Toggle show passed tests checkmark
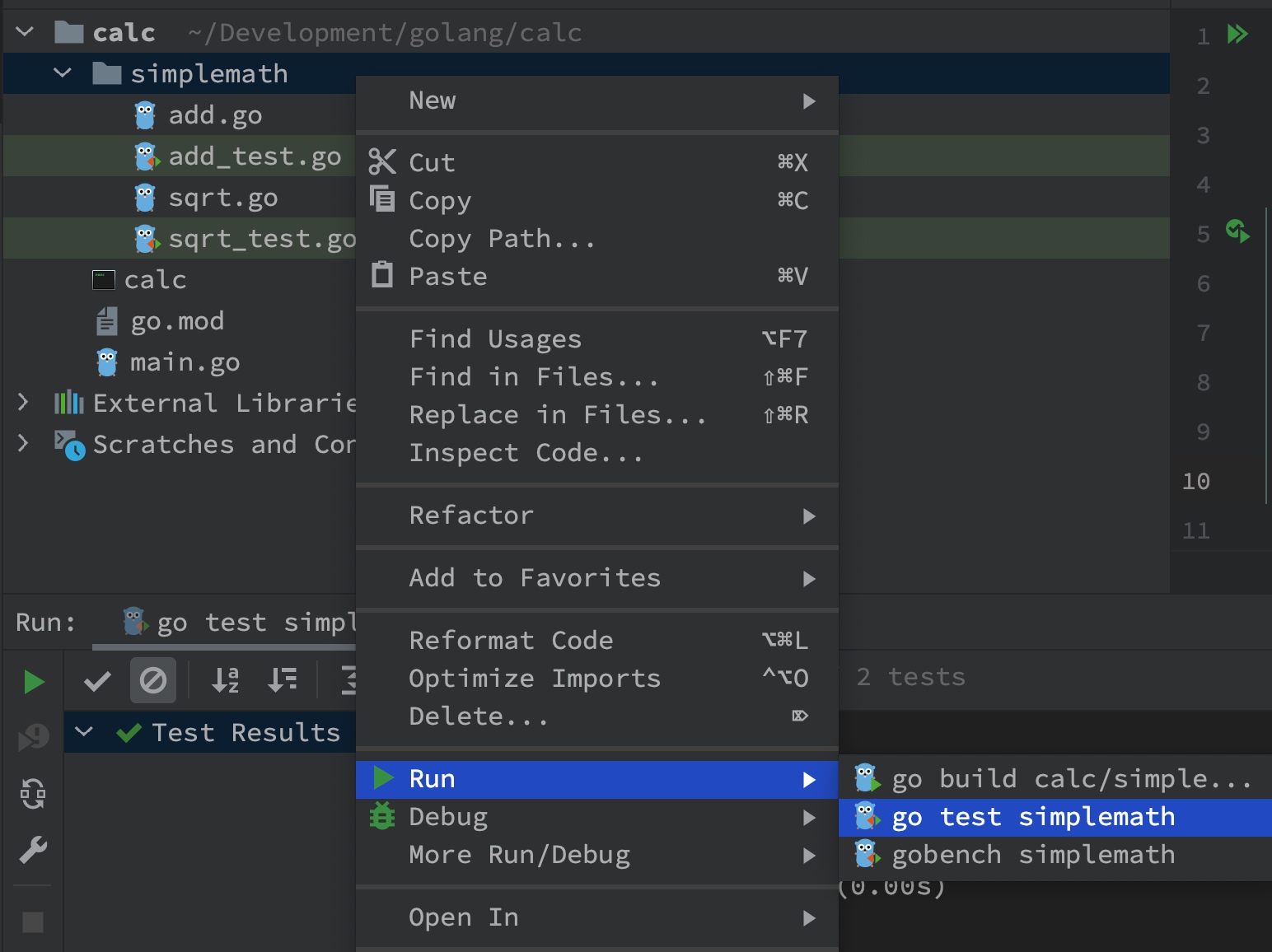The height and width of the screenshot is (952, 1272). [x=98, y=680]
